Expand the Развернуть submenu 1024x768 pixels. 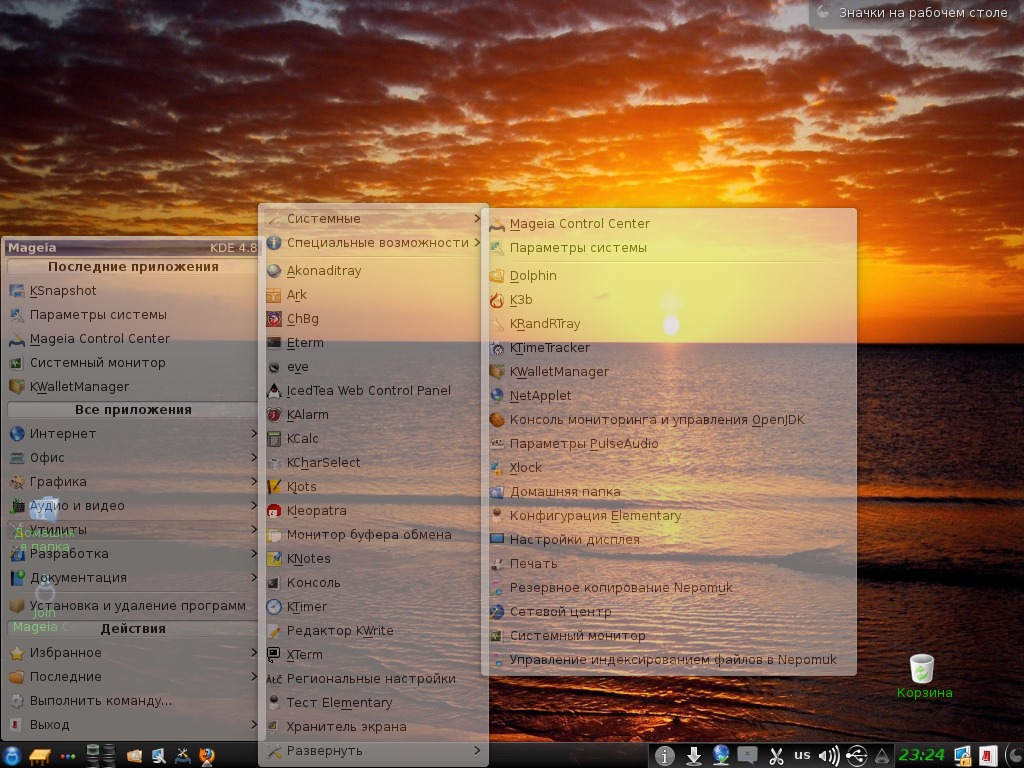pos(374,751)
